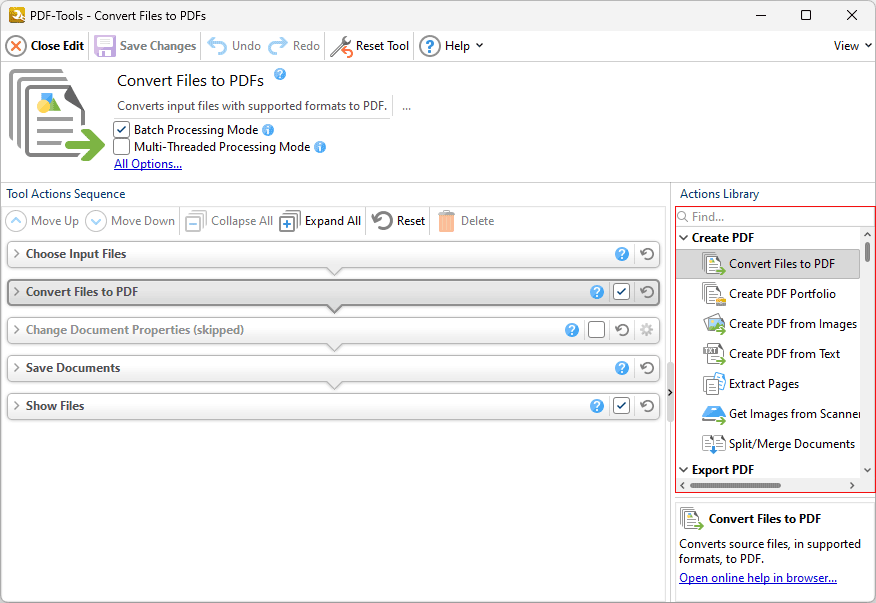Viewport: 876px width, 603px height.
Task: Expand the Convert Files to PDF action row
Action: click(17, 292)
